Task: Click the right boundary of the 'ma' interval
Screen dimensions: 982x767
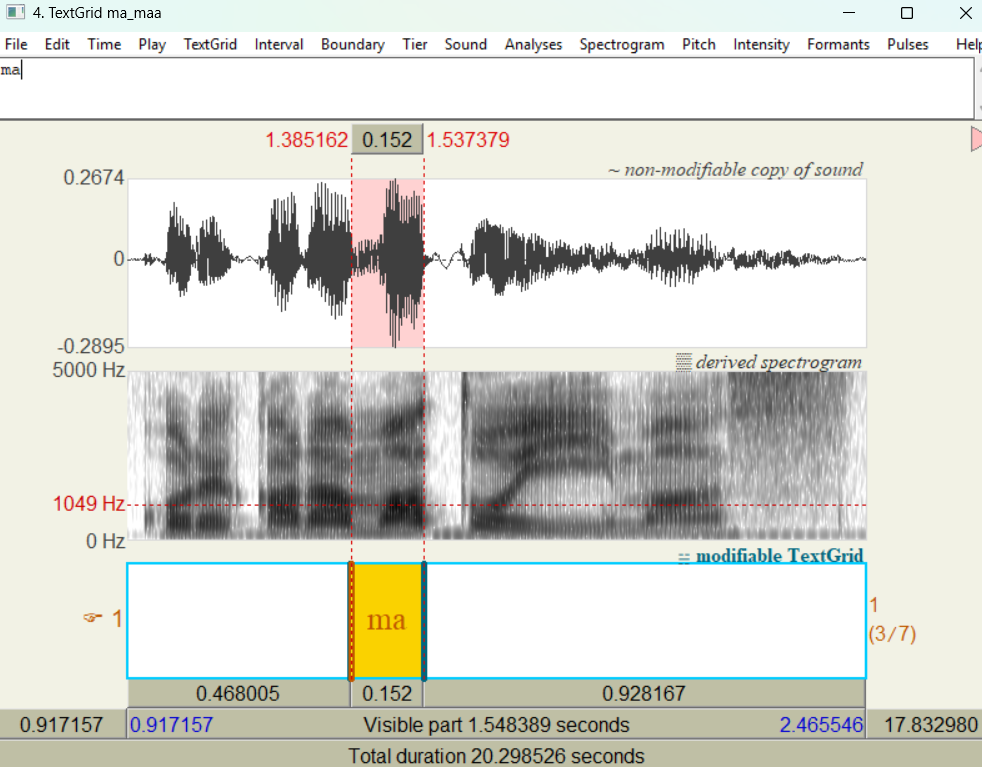Action: click(424, 620)
